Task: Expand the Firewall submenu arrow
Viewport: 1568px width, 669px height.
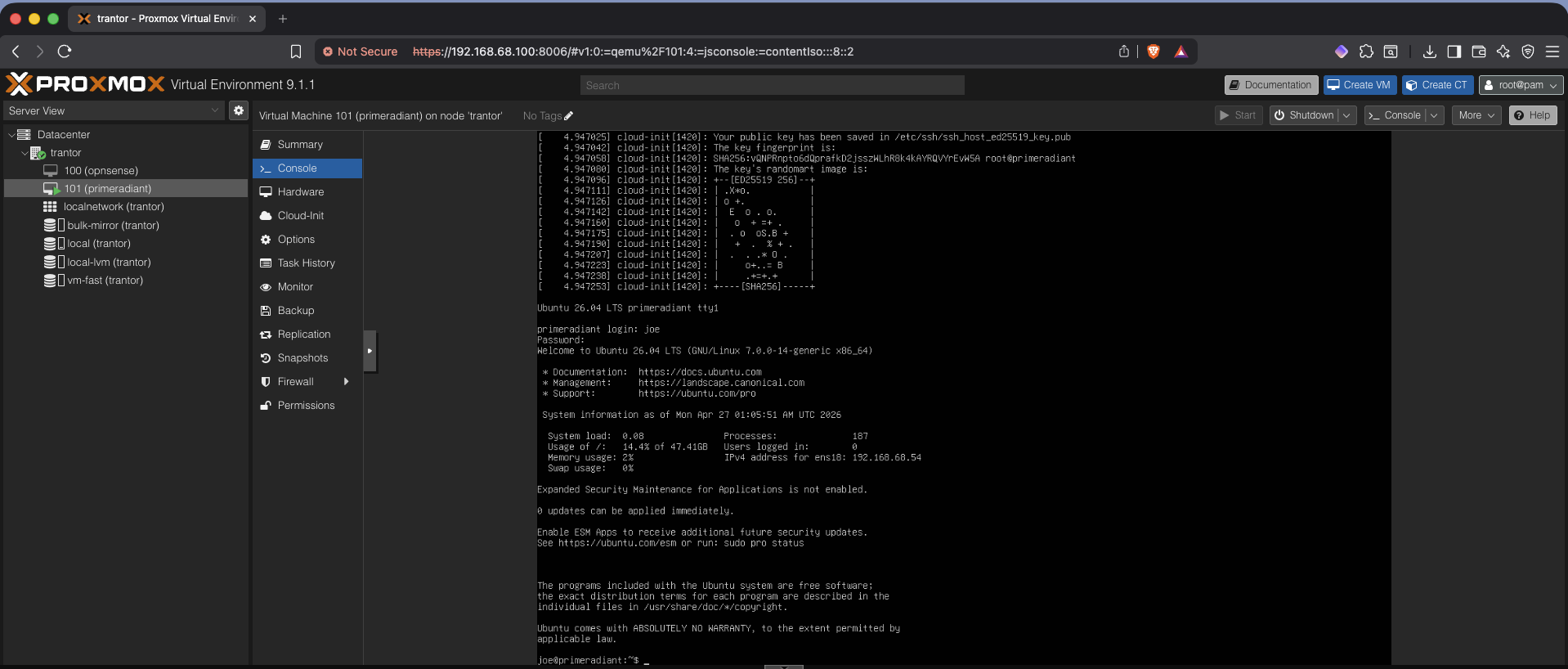Action: 347,382
